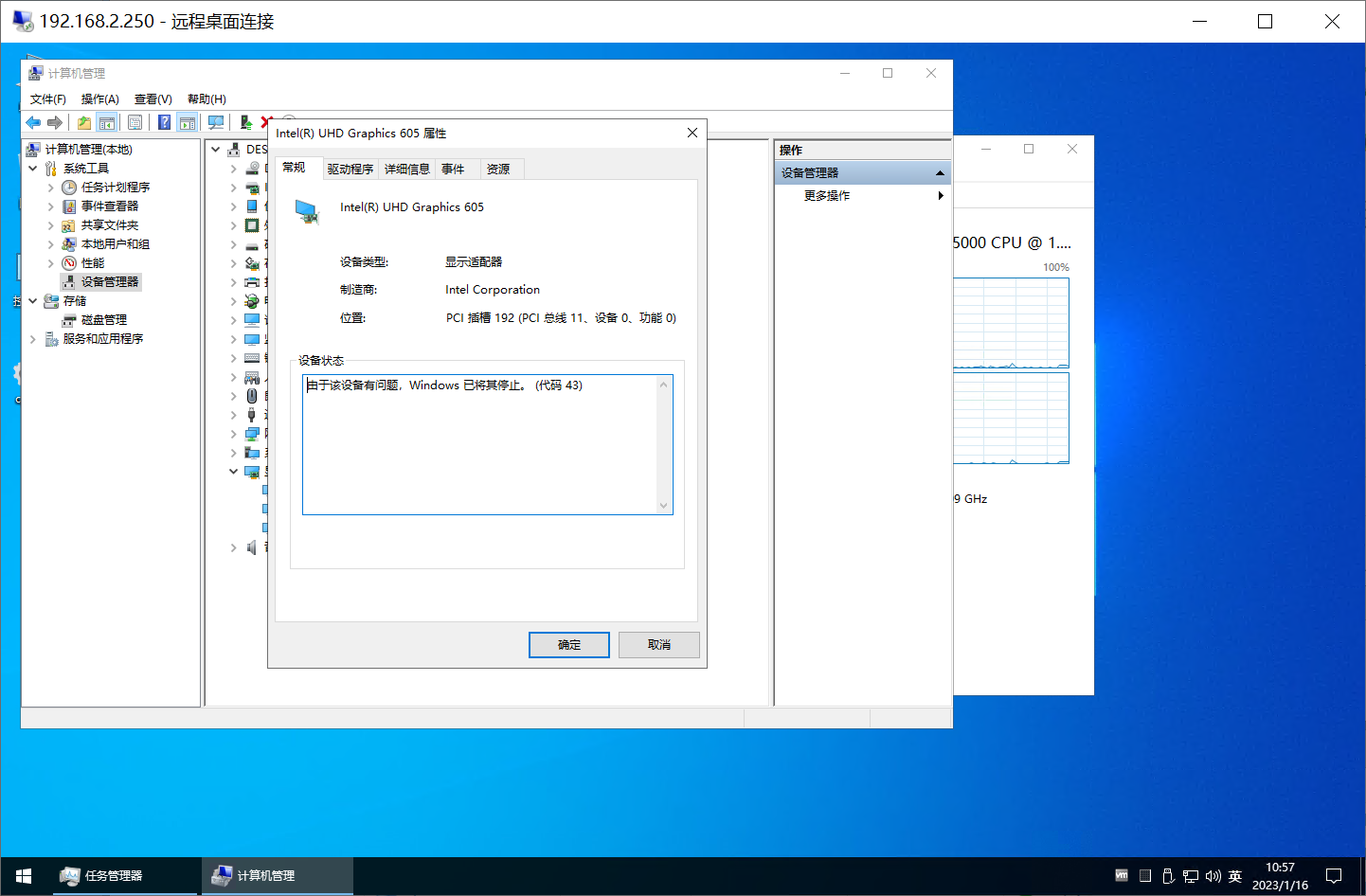Expand the 任务计划程序 node
1366x896 pixels.
click(x=51, y=188)
